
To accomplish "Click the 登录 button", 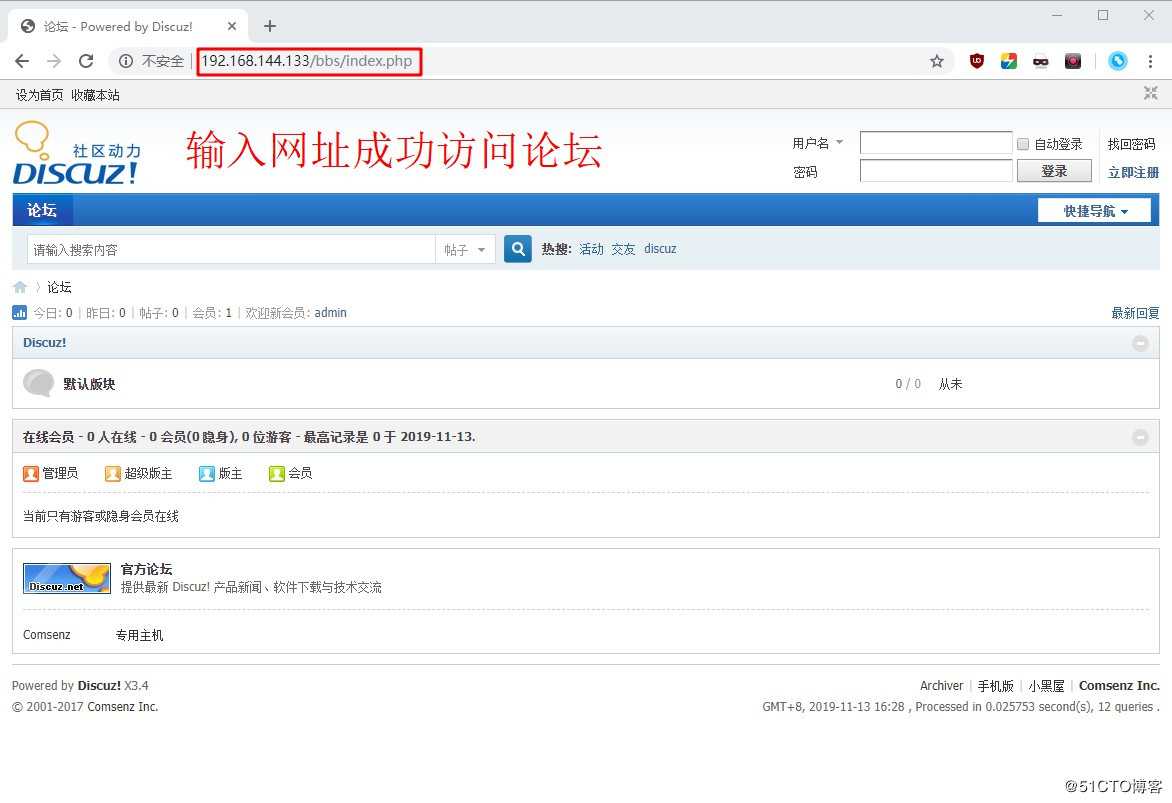I will point(1054,170).
